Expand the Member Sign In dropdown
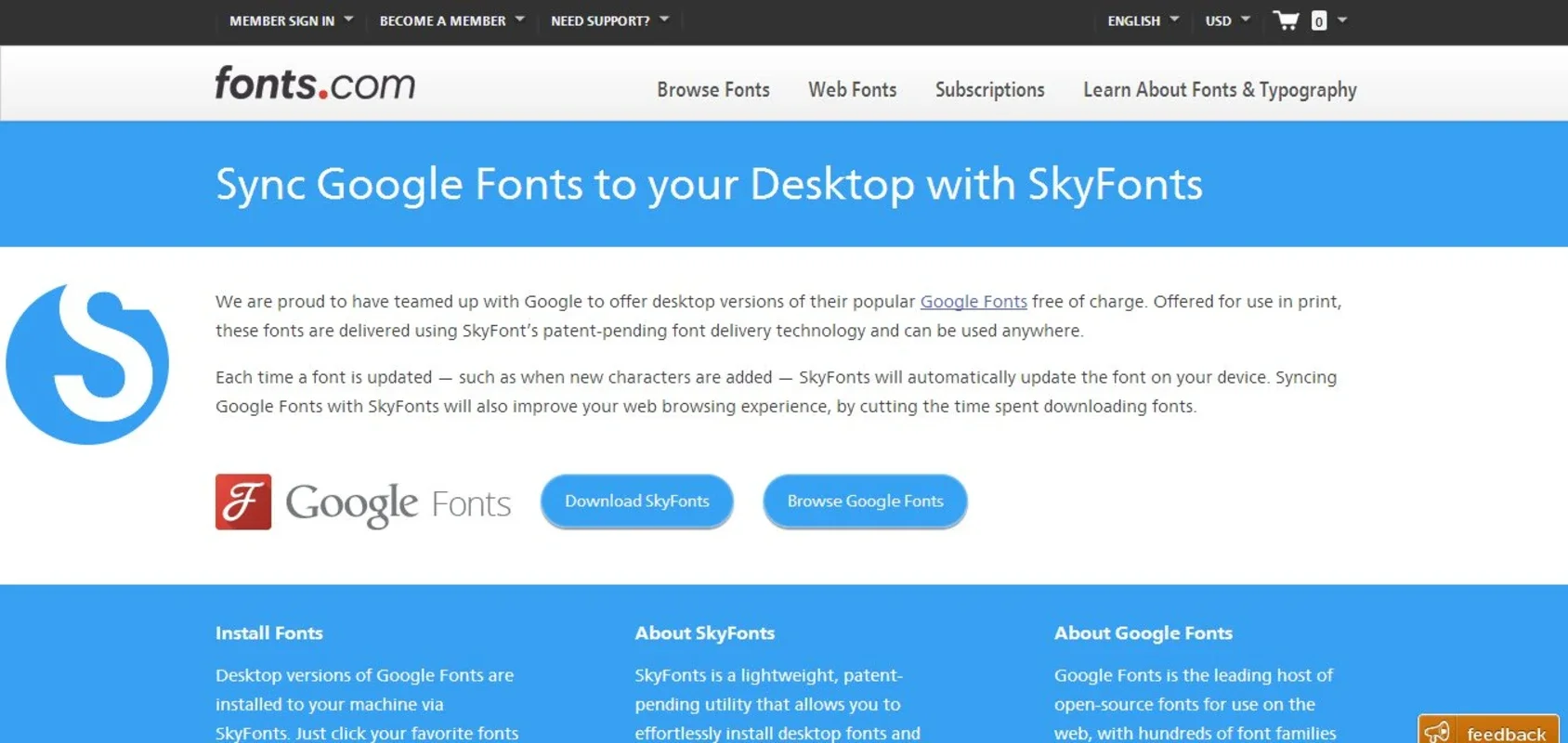This screenshot has width=1568, height=743. [291, 20]
